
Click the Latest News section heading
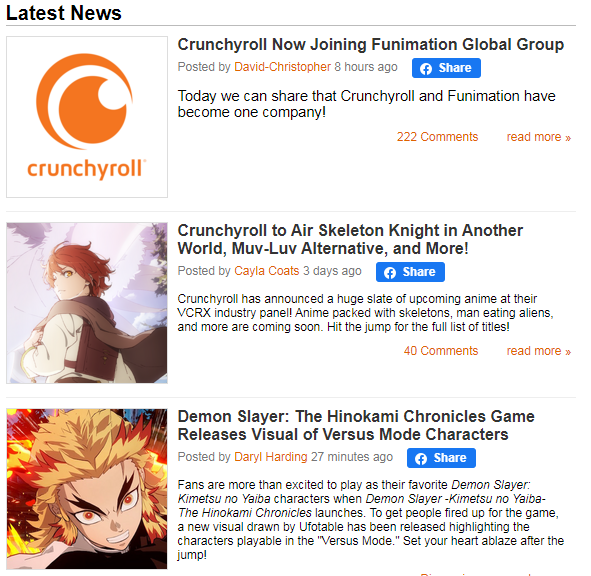[64, 13]
